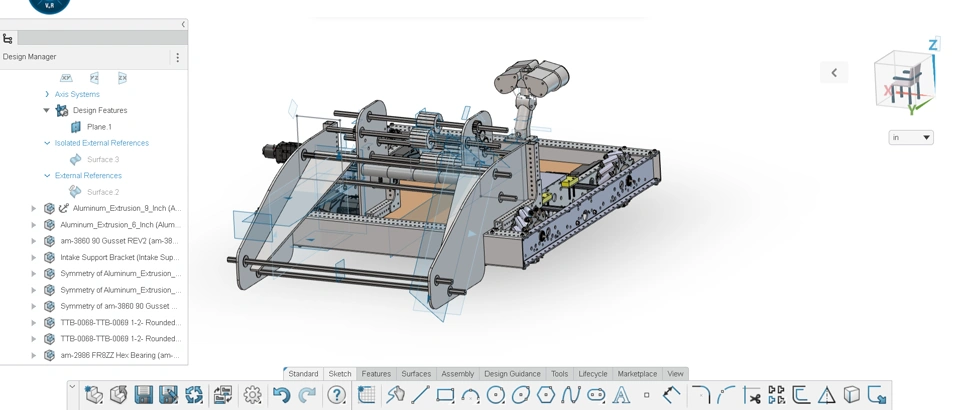Expand Aluminum_Extrusion_6_Inch component
The width and height of the screenshot is (960, 410).
pyautogui.click(x=34, y=225)
